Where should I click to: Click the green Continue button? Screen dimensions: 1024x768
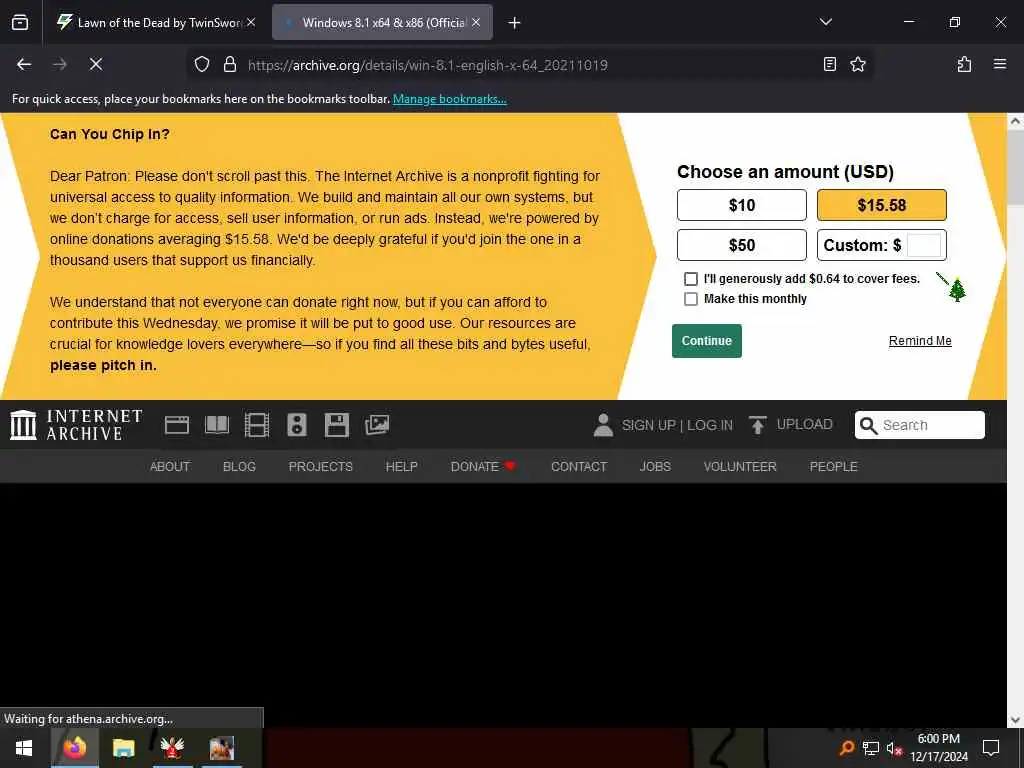coord(707,341)
